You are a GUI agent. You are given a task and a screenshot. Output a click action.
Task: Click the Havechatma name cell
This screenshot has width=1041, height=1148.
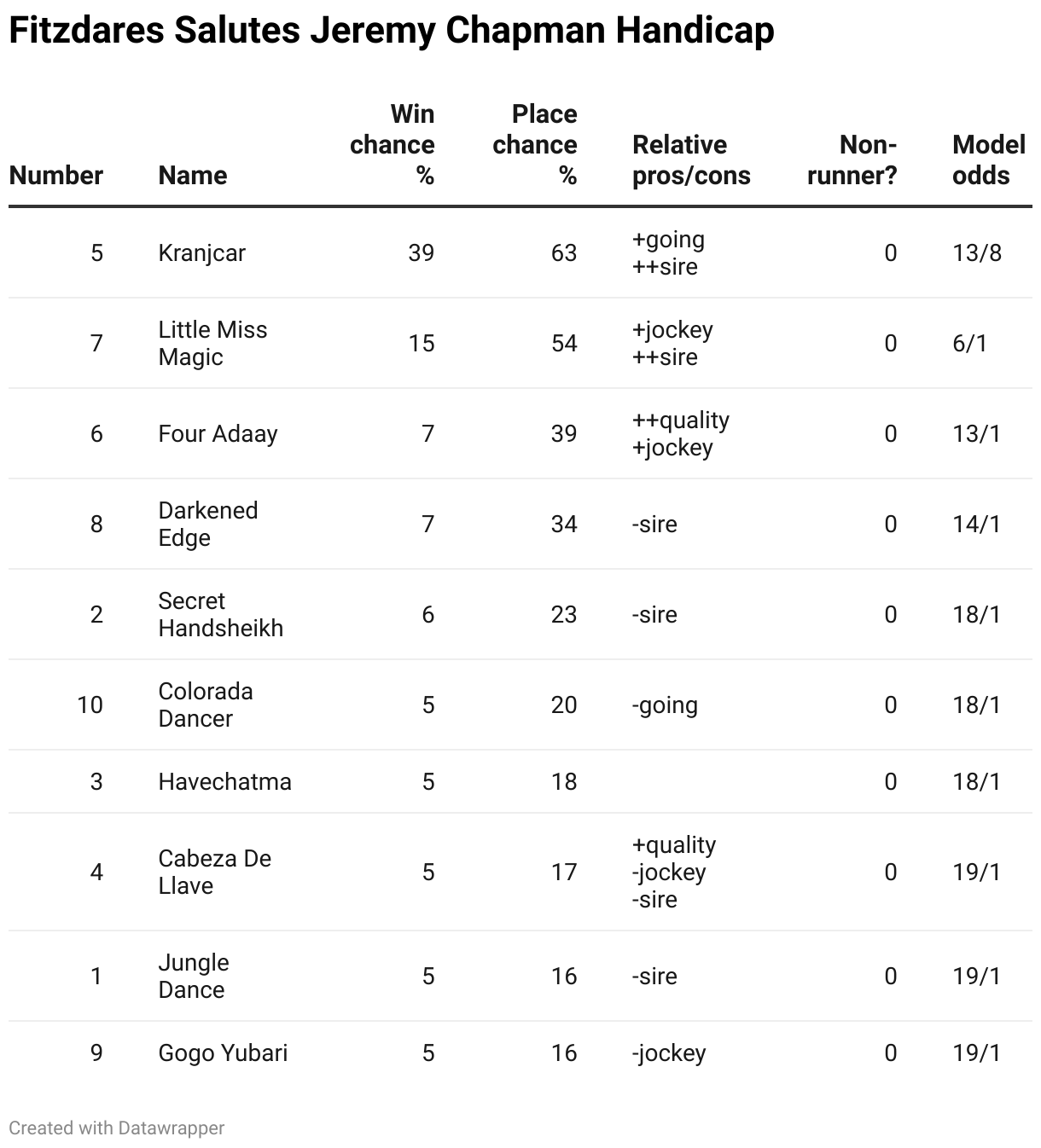point(224,782)
